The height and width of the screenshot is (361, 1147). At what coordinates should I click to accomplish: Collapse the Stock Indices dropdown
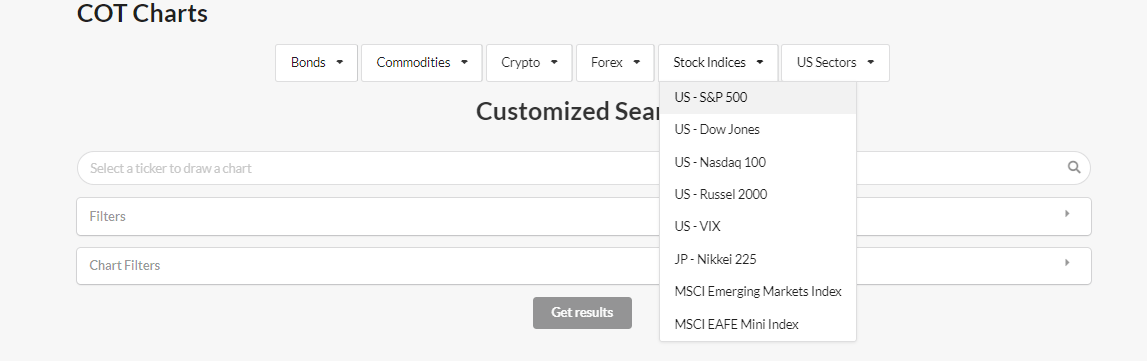718,63
